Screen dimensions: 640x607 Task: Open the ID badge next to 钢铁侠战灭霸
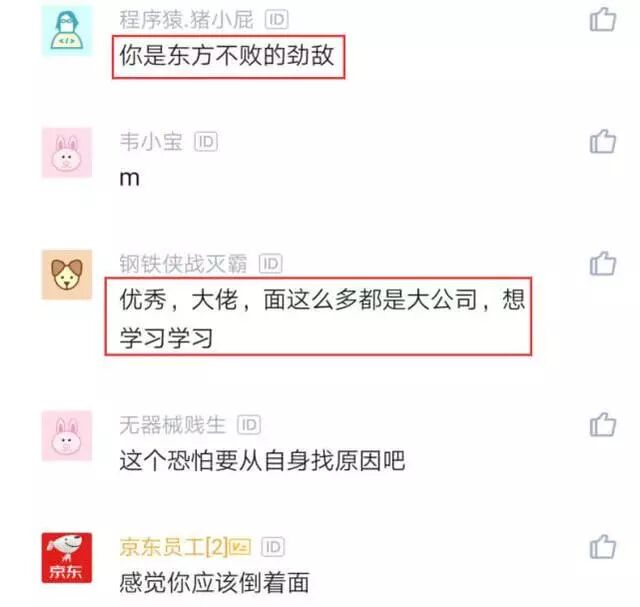pyautogui.click(x=271, y=264)
